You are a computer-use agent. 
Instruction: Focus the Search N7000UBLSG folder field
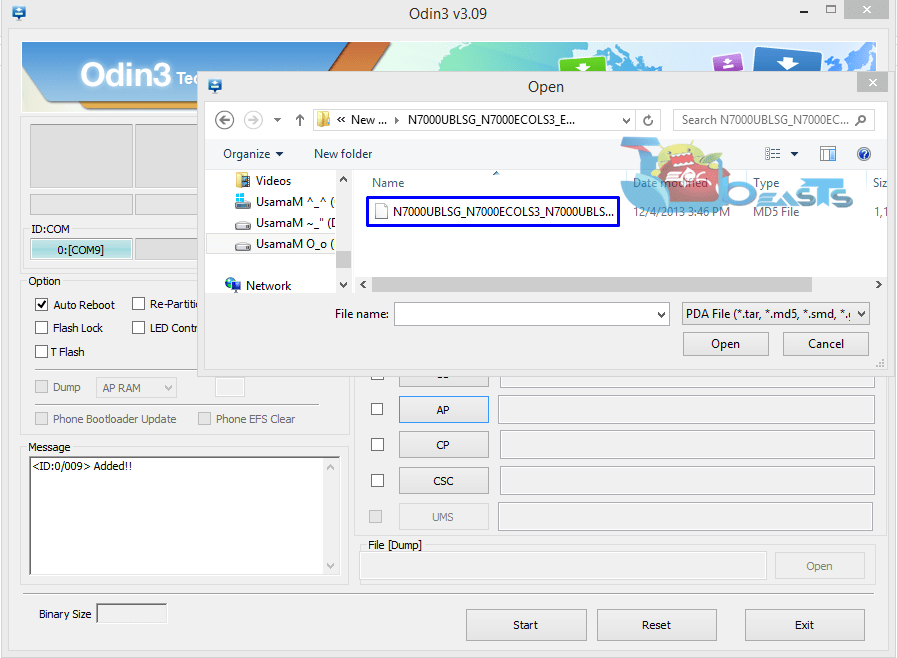773,120
